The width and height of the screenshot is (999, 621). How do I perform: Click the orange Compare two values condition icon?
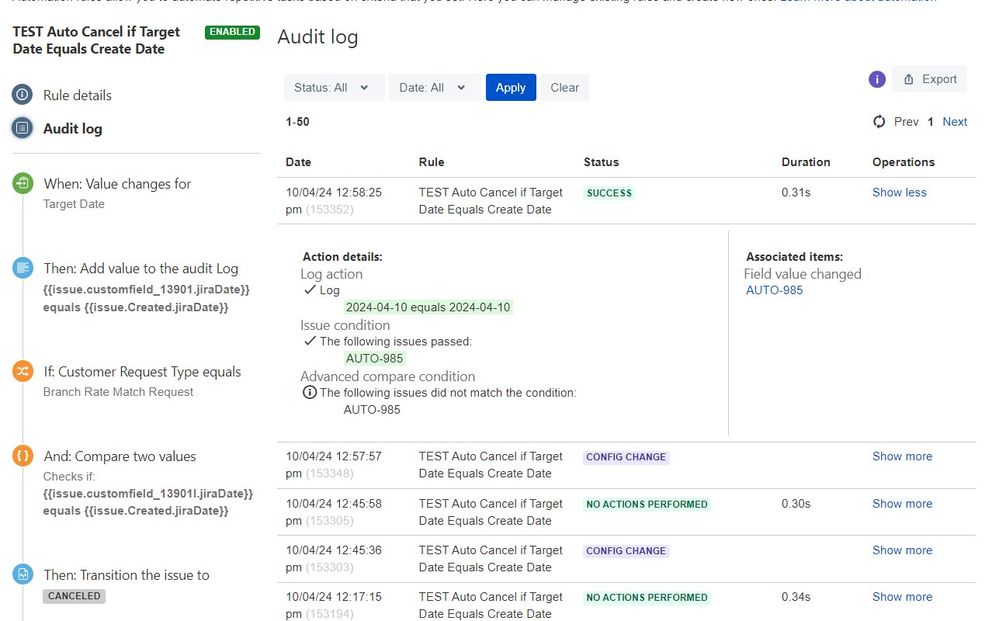pyautogui.click(x=21, y=455)
